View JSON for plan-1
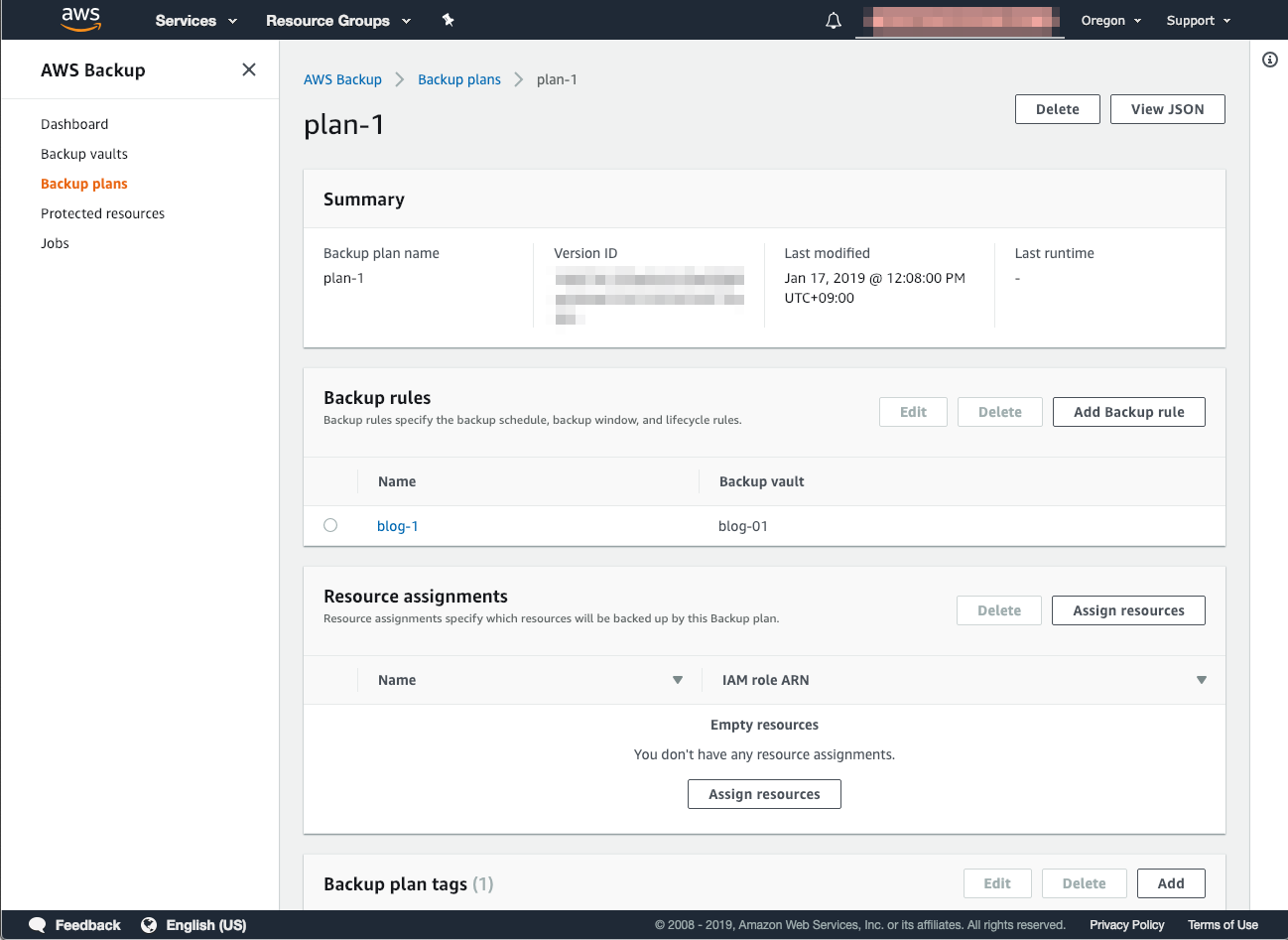1288x940 pixels. (1167, 108)
